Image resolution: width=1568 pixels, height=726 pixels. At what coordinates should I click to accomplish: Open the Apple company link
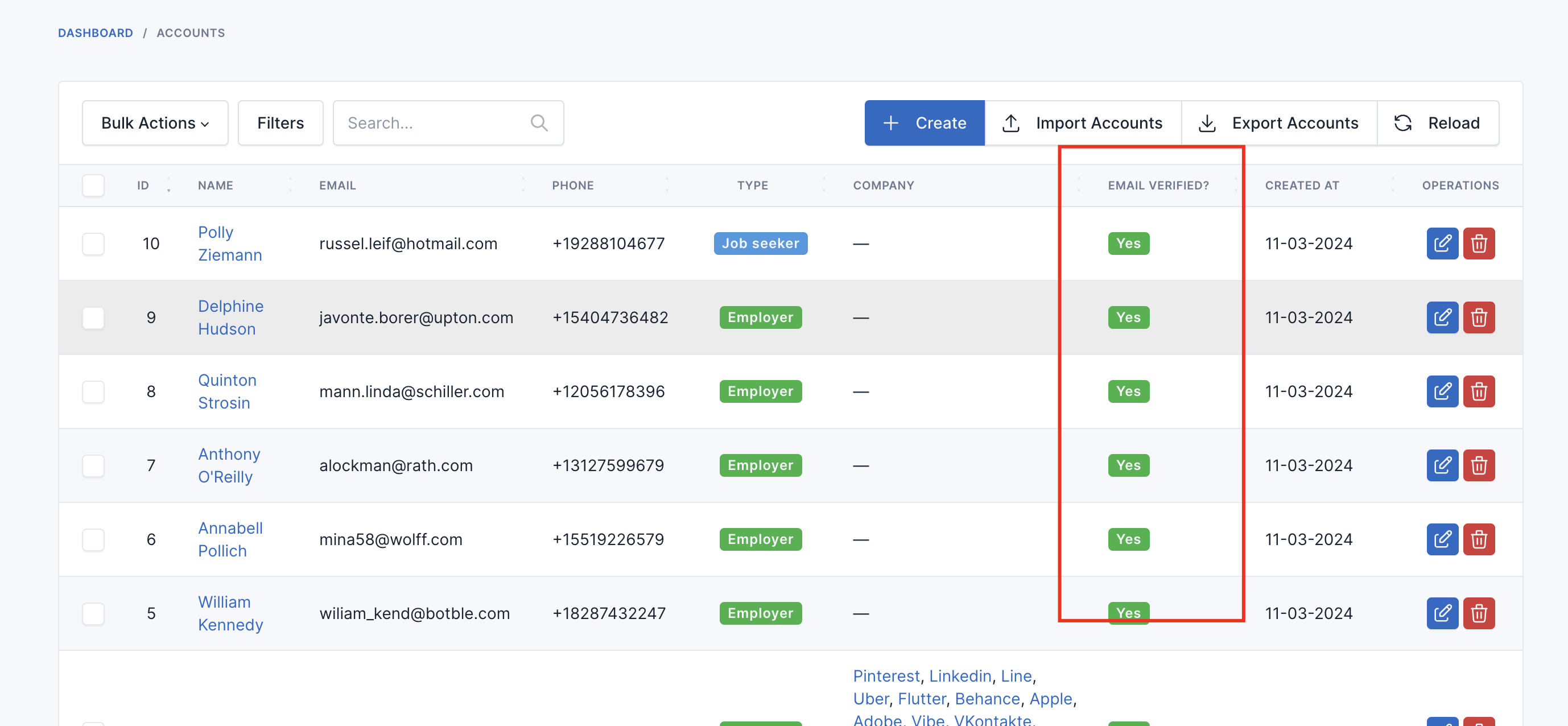[x=1051, y=699]
